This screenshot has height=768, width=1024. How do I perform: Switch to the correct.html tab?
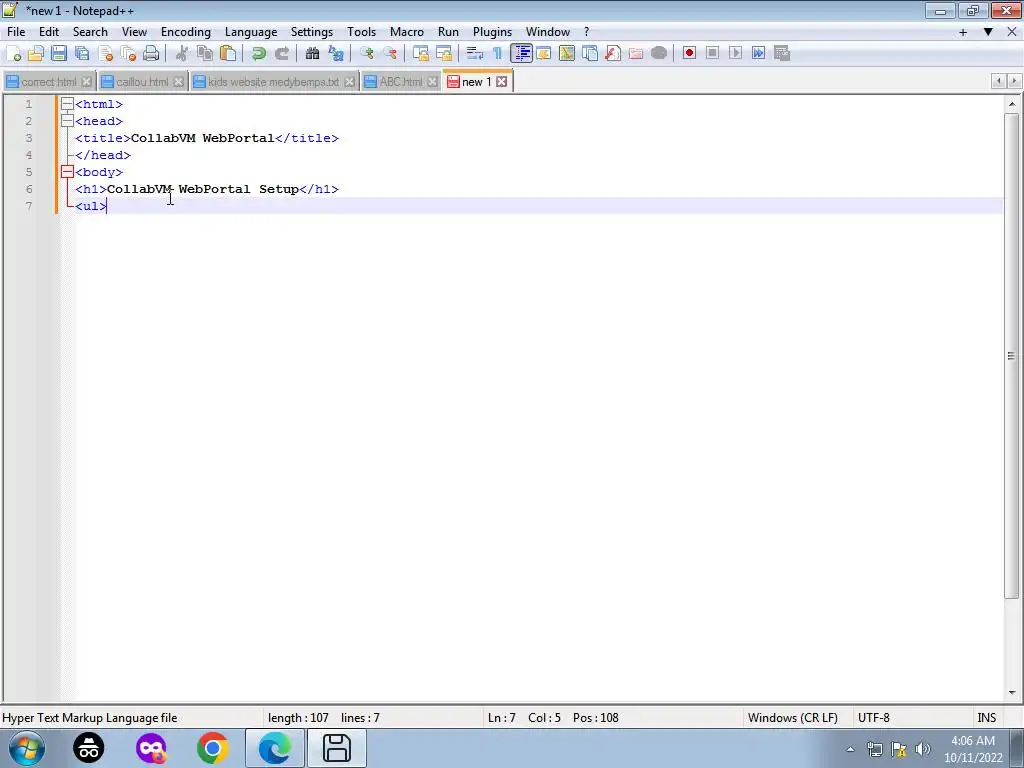coord(49,82)
